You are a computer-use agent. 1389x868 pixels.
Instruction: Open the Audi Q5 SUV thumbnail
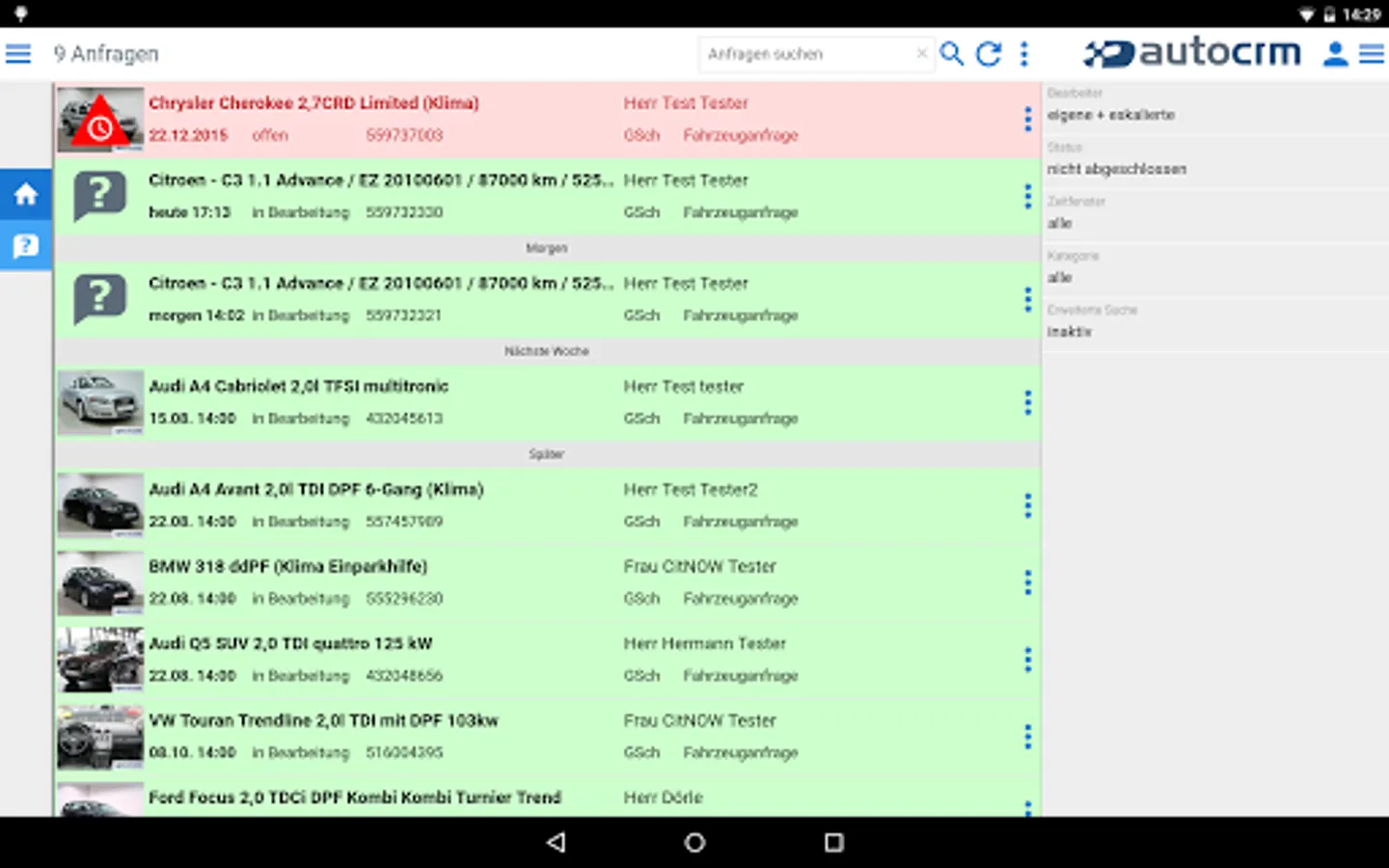coord(100,660)
